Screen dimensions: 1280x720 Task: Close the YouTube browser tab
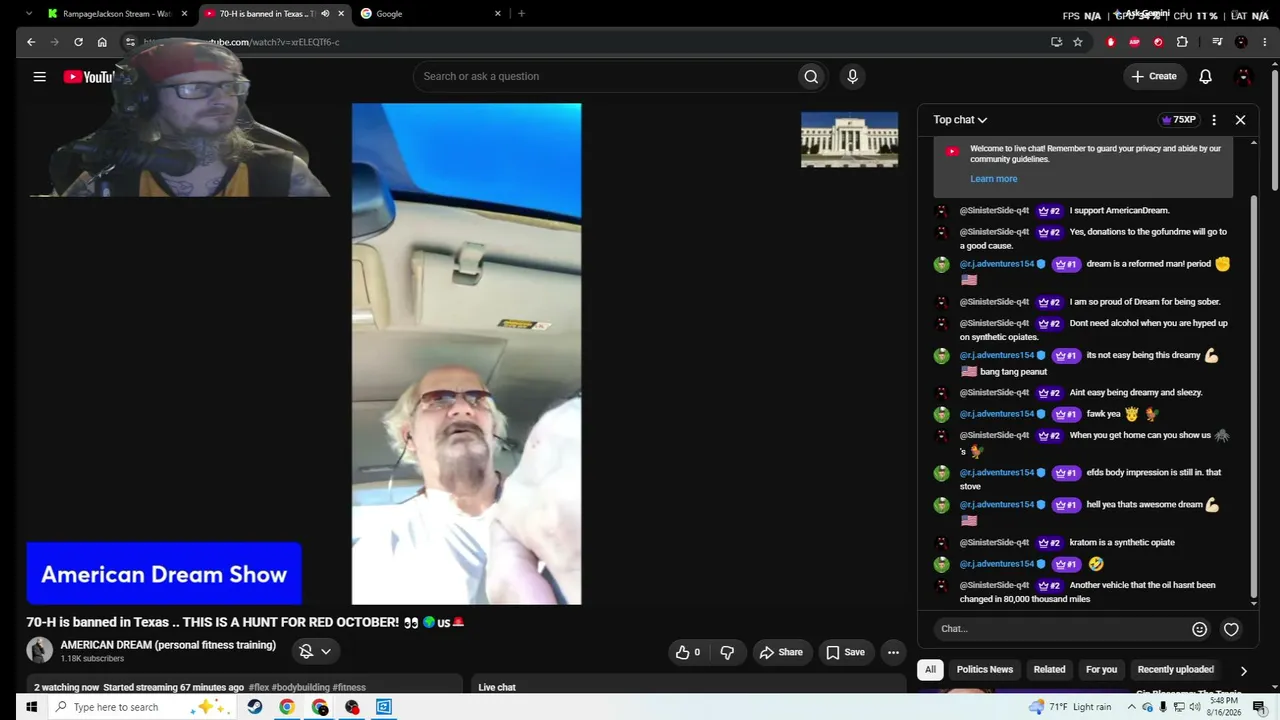point(341,14)
